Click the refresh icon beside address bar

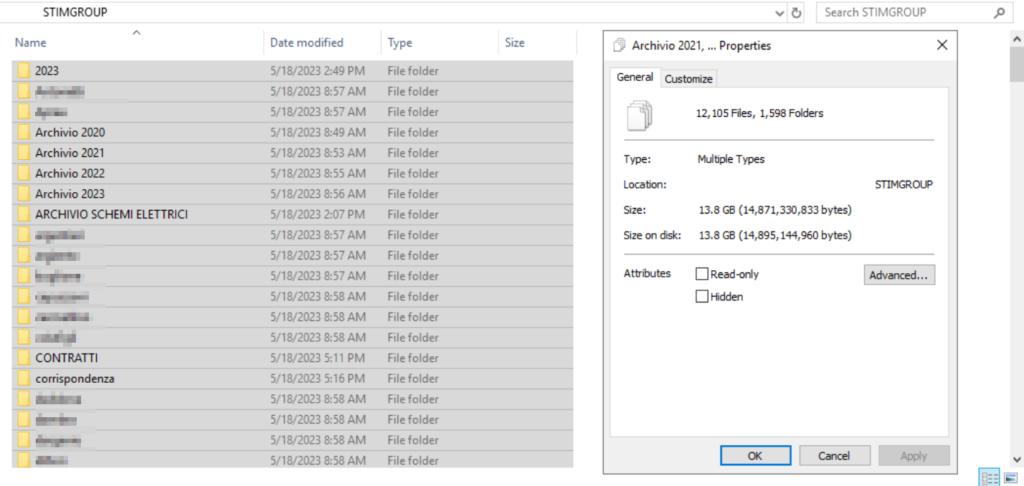pyautogui.click(x=796, y=13)
